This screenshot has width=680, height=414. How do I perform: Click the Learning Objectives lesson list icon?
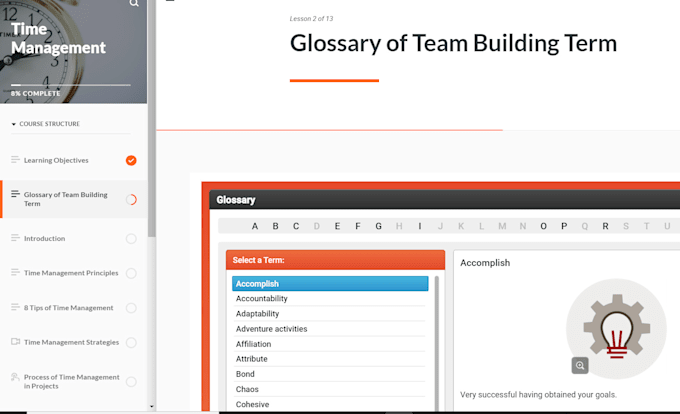tap(15, 160)
